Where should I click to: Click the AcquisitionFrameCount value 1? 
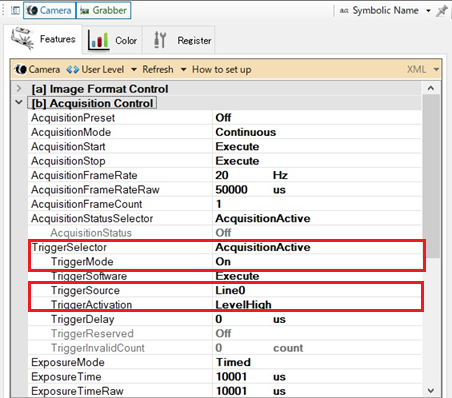point(219,204)
